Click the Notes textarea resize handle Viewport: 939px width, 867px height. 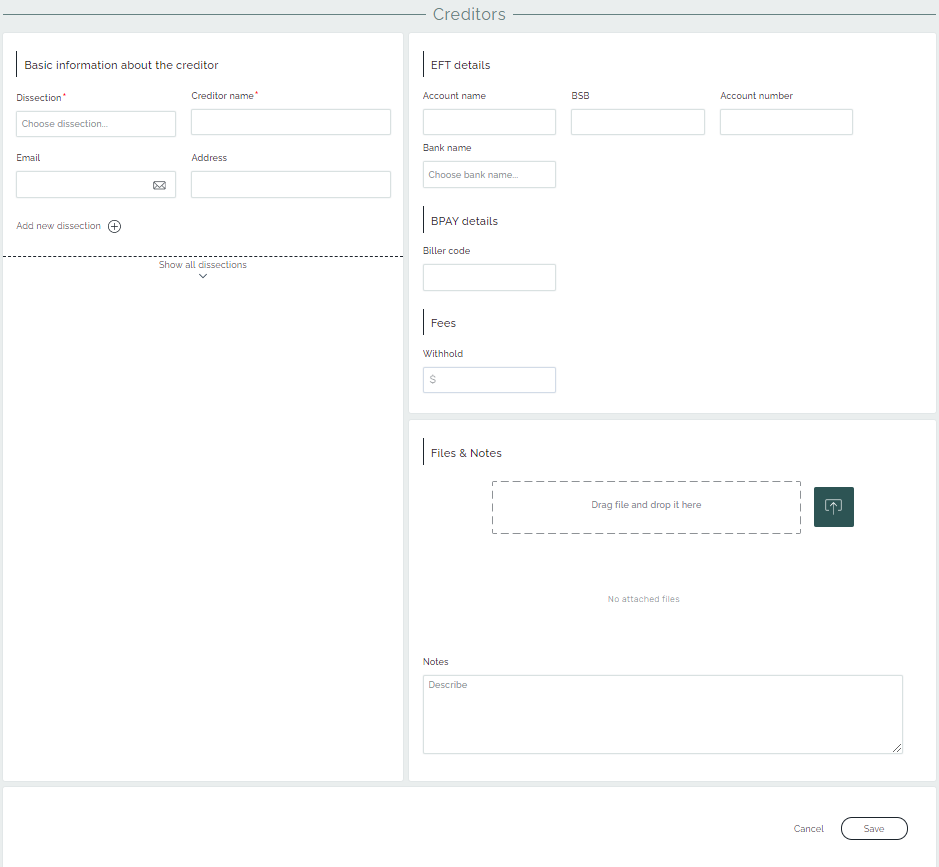897,748
